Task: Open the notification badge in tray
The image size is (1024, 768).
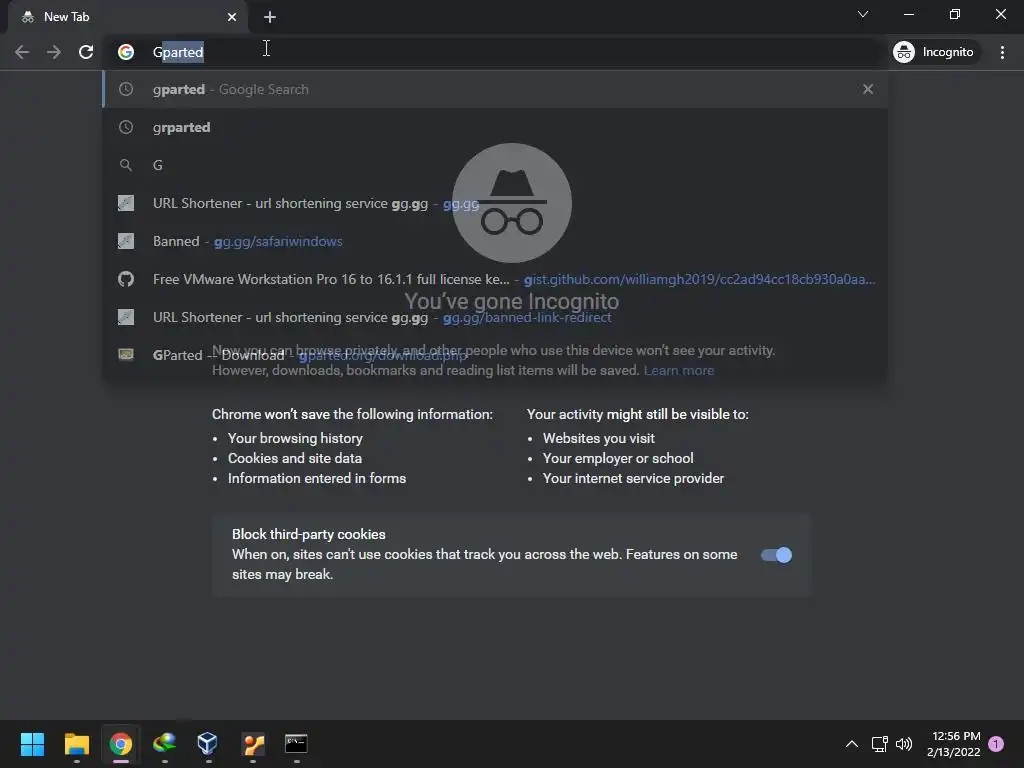Action: coord(996,744)
